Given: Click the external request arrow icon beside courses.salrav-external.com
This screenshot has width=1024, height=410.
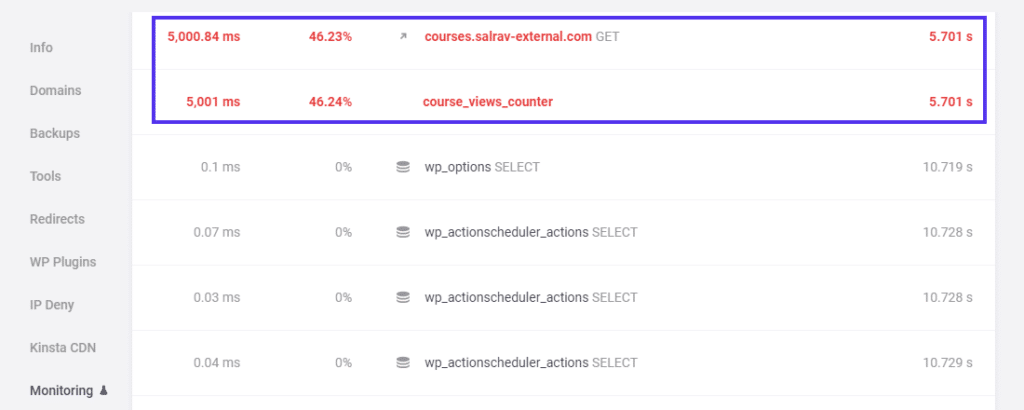Looking at the screenshot, I should pyautogui.click(x=403, y=36).
